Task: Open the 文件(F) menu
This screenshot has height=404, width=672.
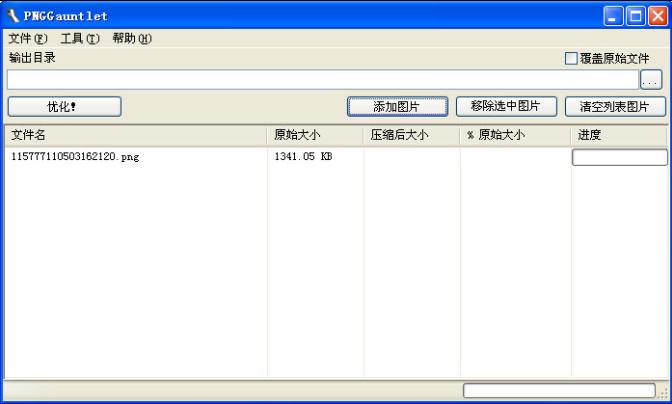Action: pyautogui.click(x=27, y=38)
